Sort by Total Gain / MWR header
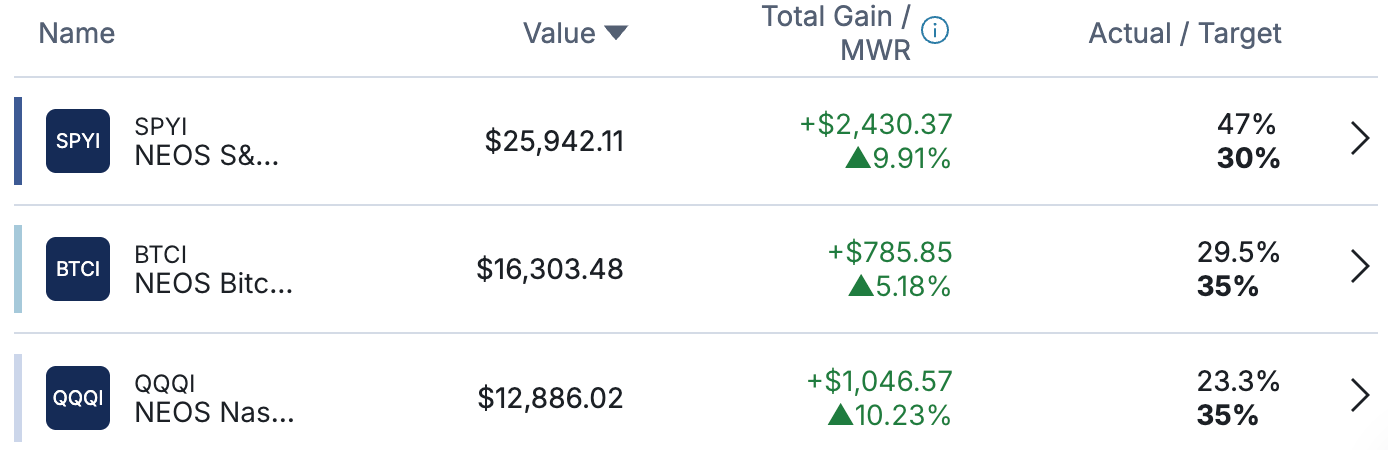Image resolution: width=1388 pixels, height=450 pixels. pos(837,33)
